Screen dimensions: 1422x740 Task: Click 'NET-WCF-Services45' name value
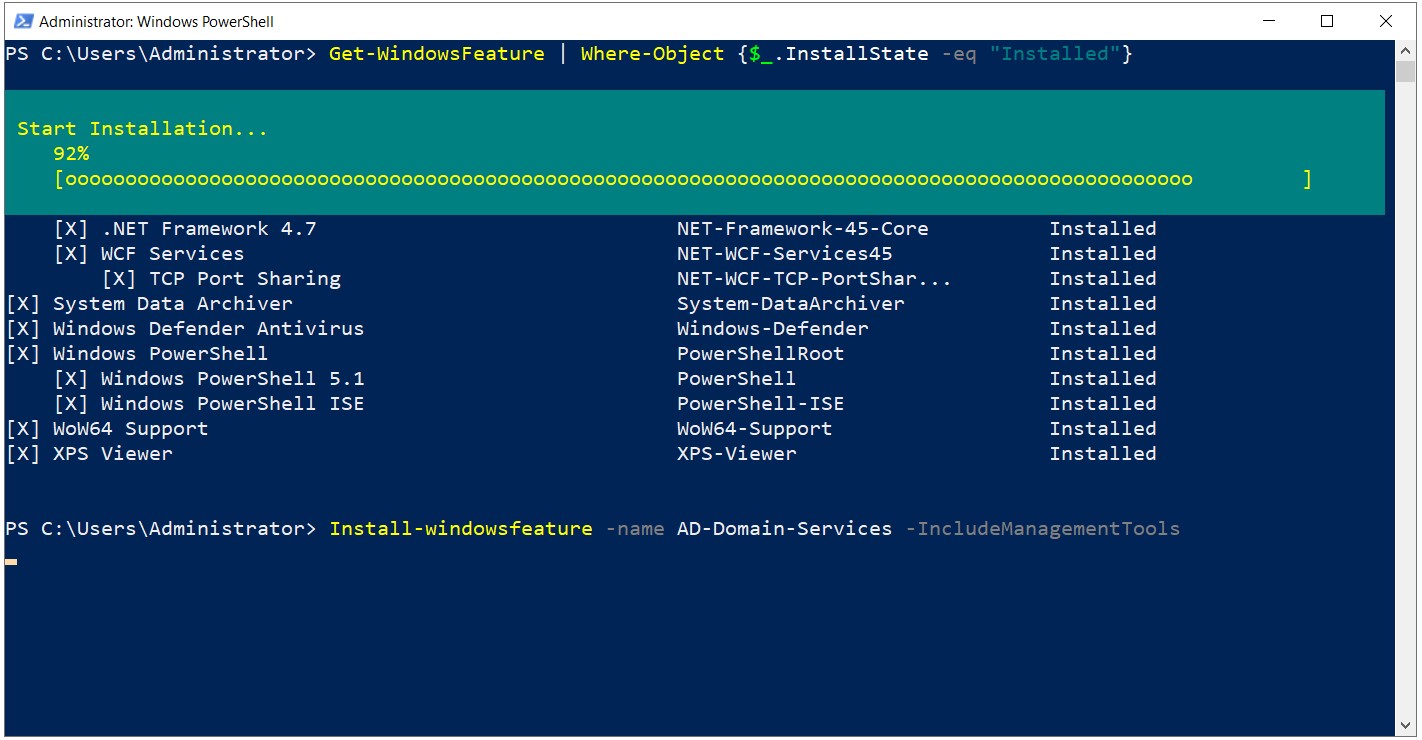[785, 254]
